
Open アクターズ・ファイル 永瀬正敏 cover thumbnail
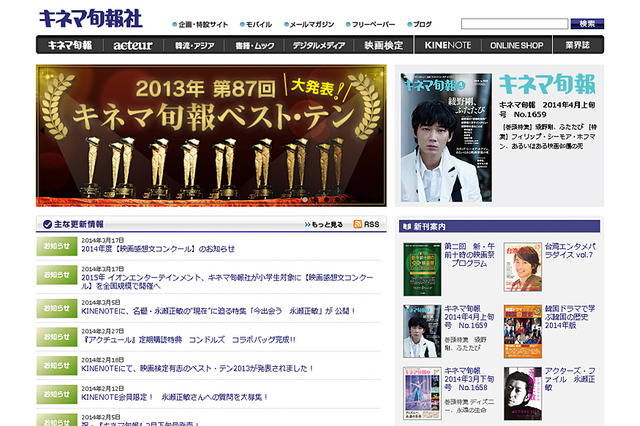(523, 393)
